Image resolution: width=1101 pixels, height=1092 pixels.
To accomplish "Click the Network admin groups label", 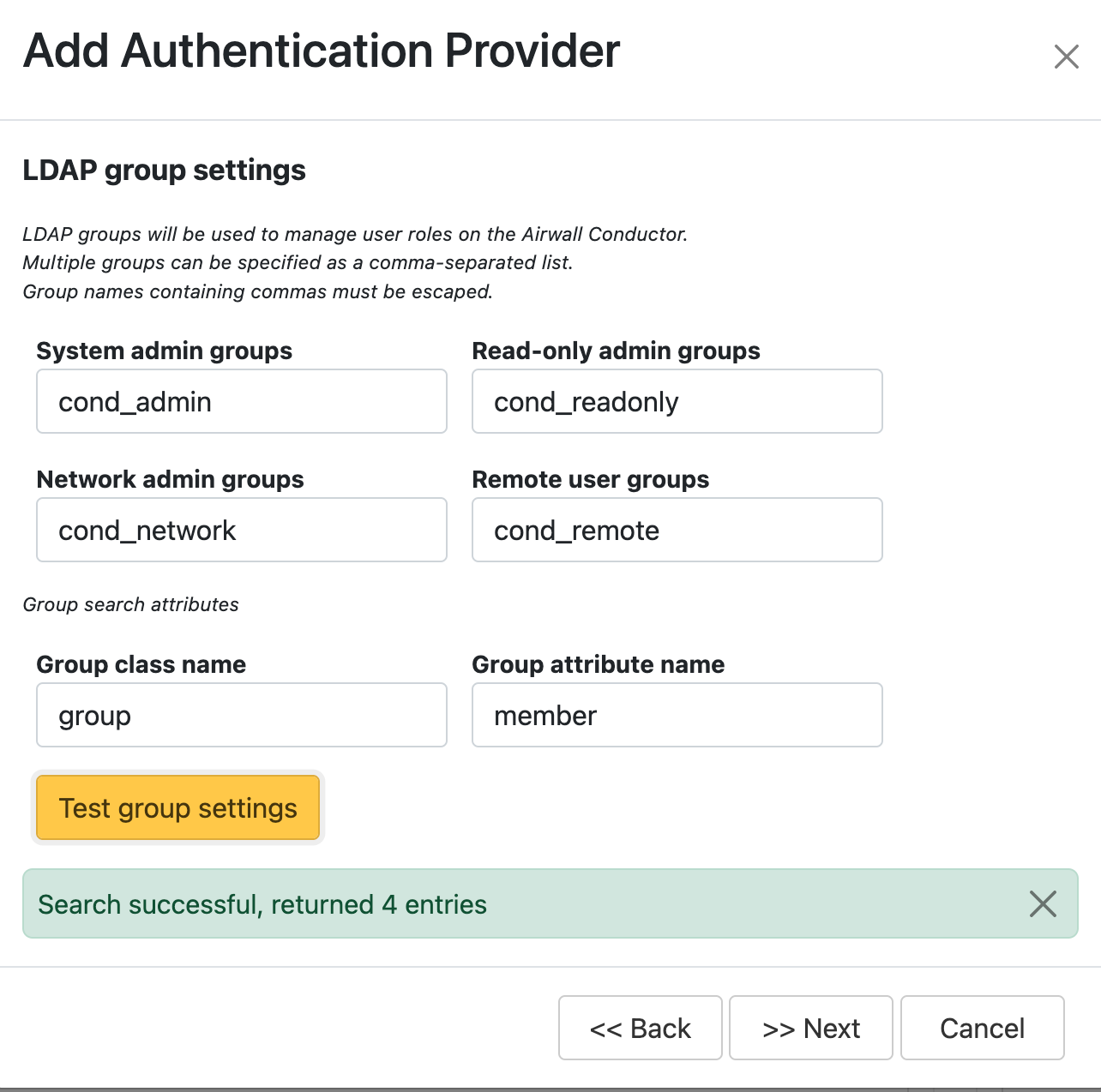I will point(170,479).
